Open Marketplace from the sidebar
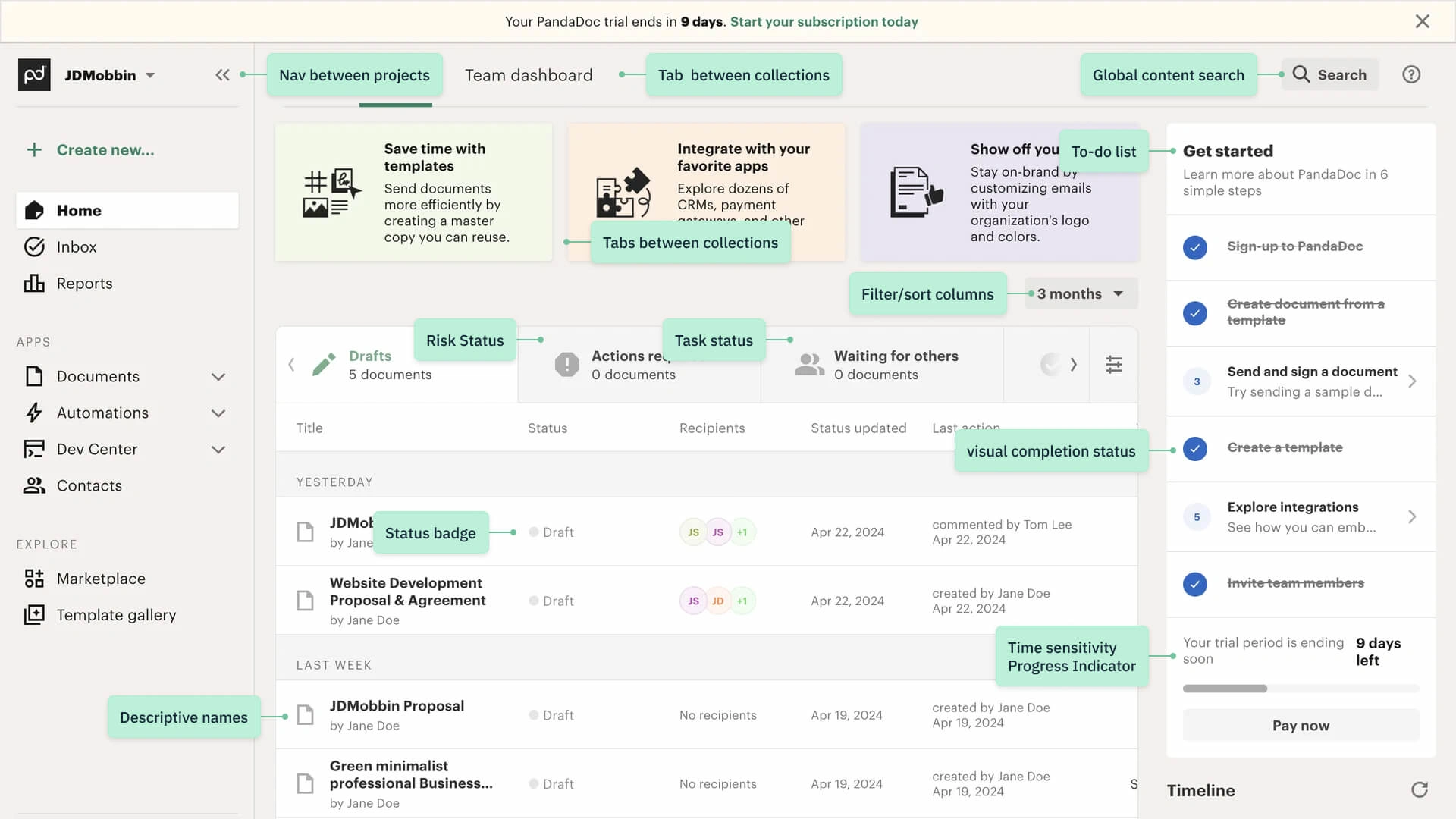Image resolution: width=1456 pixels, height=819 pixels. (x=127, y=579)
